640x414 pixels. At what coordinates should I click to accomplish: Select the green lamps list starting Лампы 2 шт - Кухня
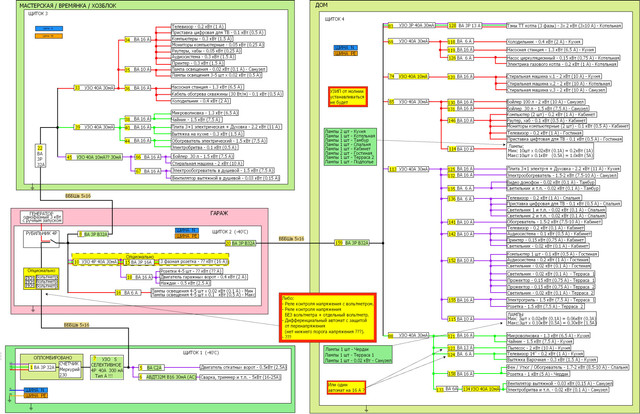point(350,147)
